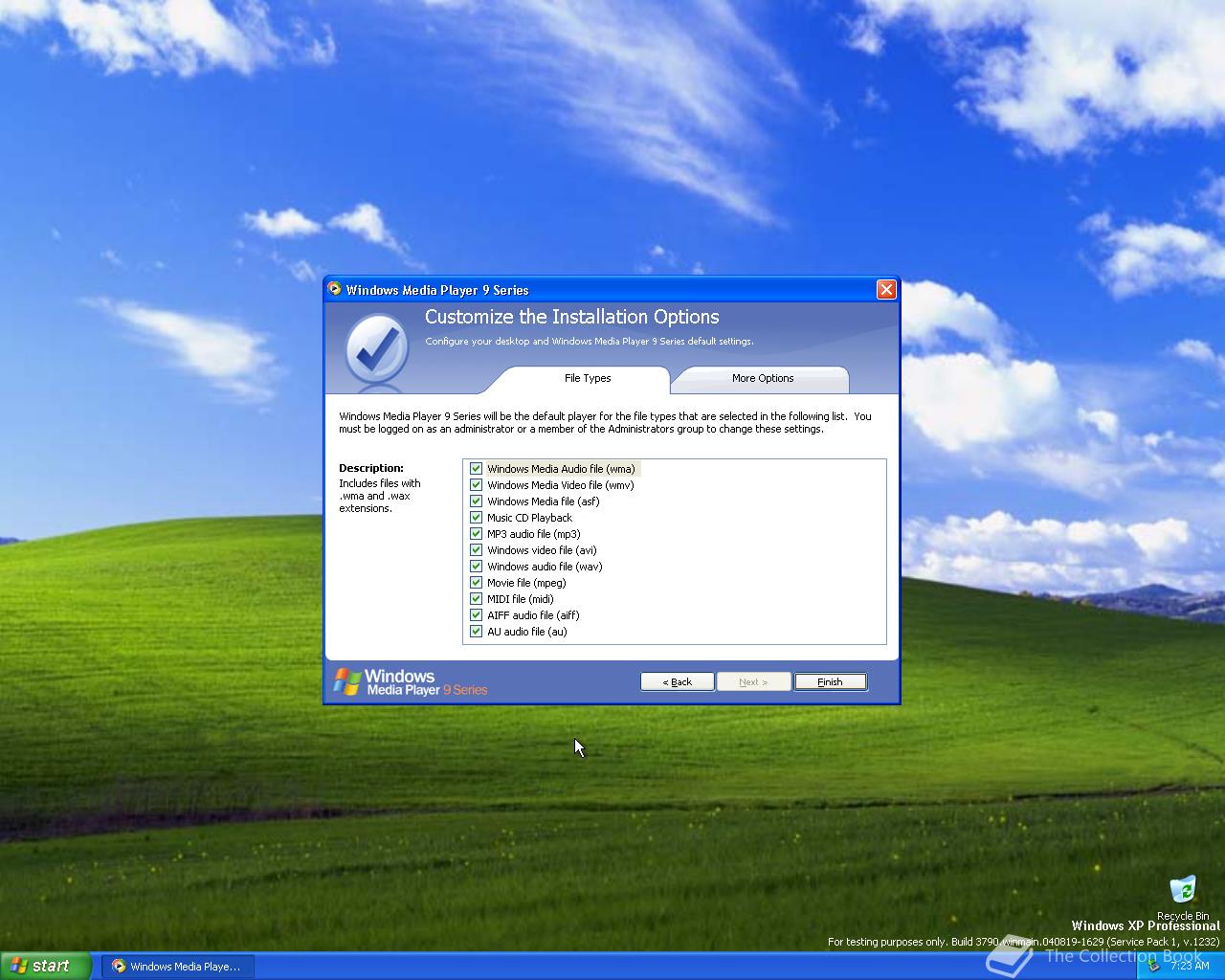The height and width of the screenshot is (980, 1225).
Task: Click the Finish button
Action: pyautogui.click(x=830, y=681)
